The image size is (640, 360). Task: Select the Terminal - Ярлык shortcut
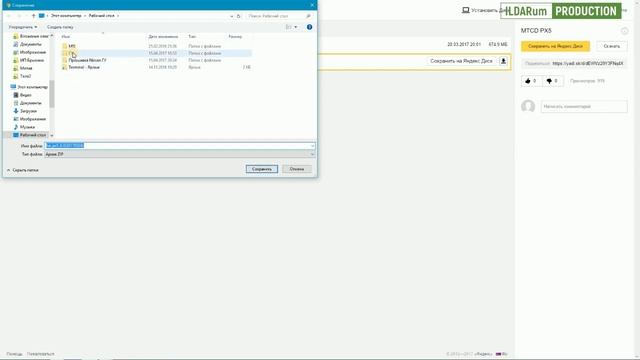84,67
